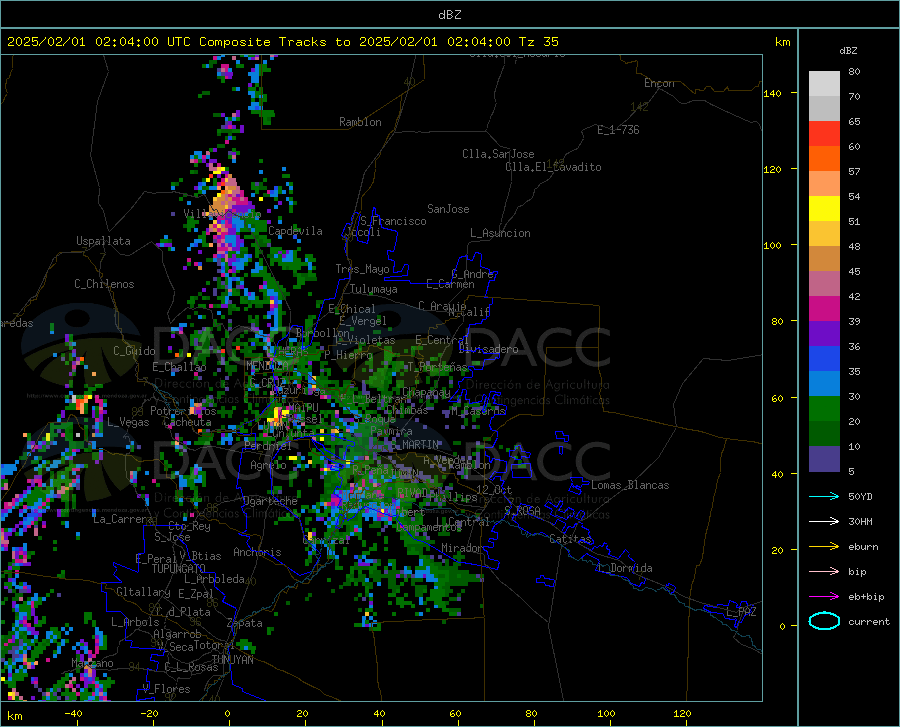900x727 pixels.
Task: Click the 'Clla.SanJose' label
Action: pyautogui.click(x=498, y=154)
